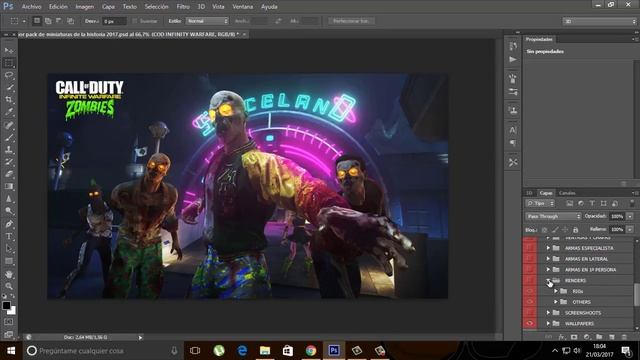The height and width of the screenshot is (360, 640).
Task: Open the Pass Through blend mode dropdown
Action: pyautogui.click(x=553, y=216)
